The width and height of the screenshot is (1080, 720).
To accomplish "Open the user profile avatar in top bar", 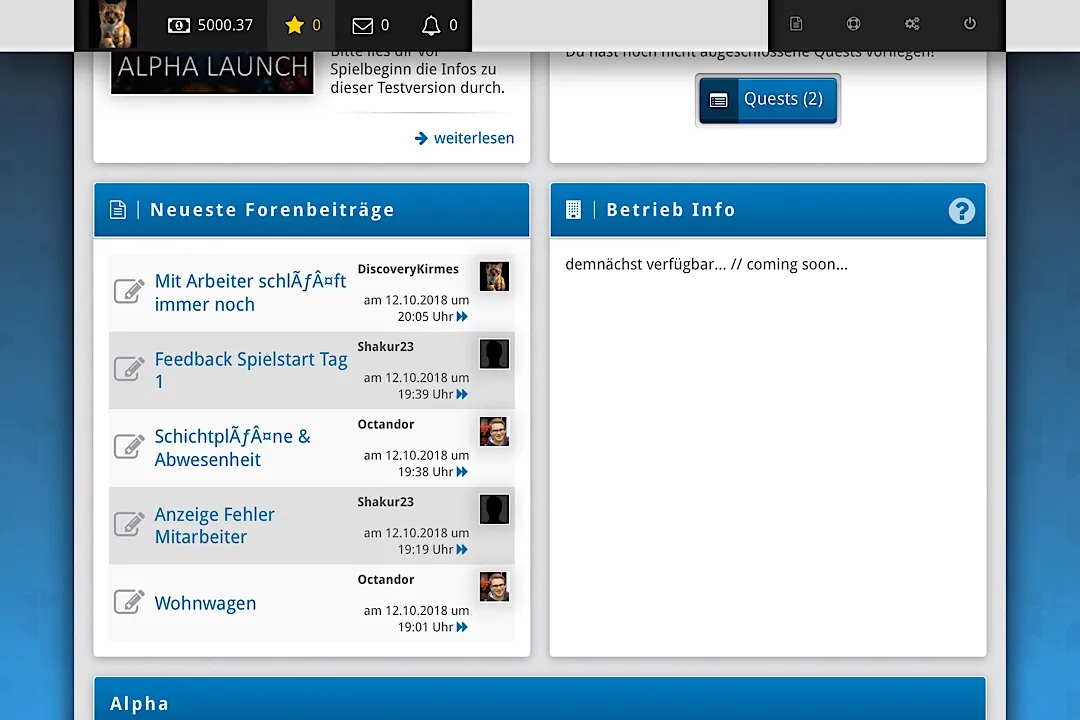I will coord(112,25).
